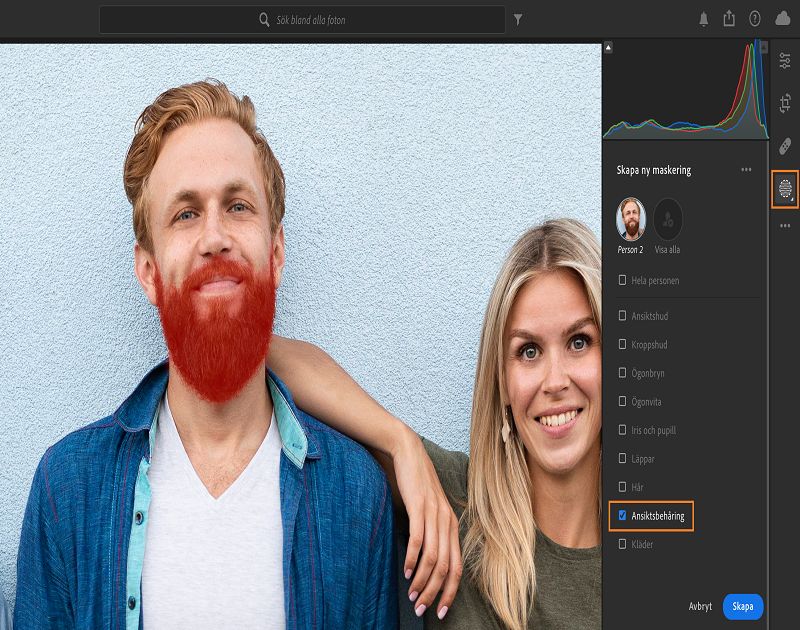This screenshot has width=800, height=630.
Task: Click the Share export icon
Action: tap(729, 18)
